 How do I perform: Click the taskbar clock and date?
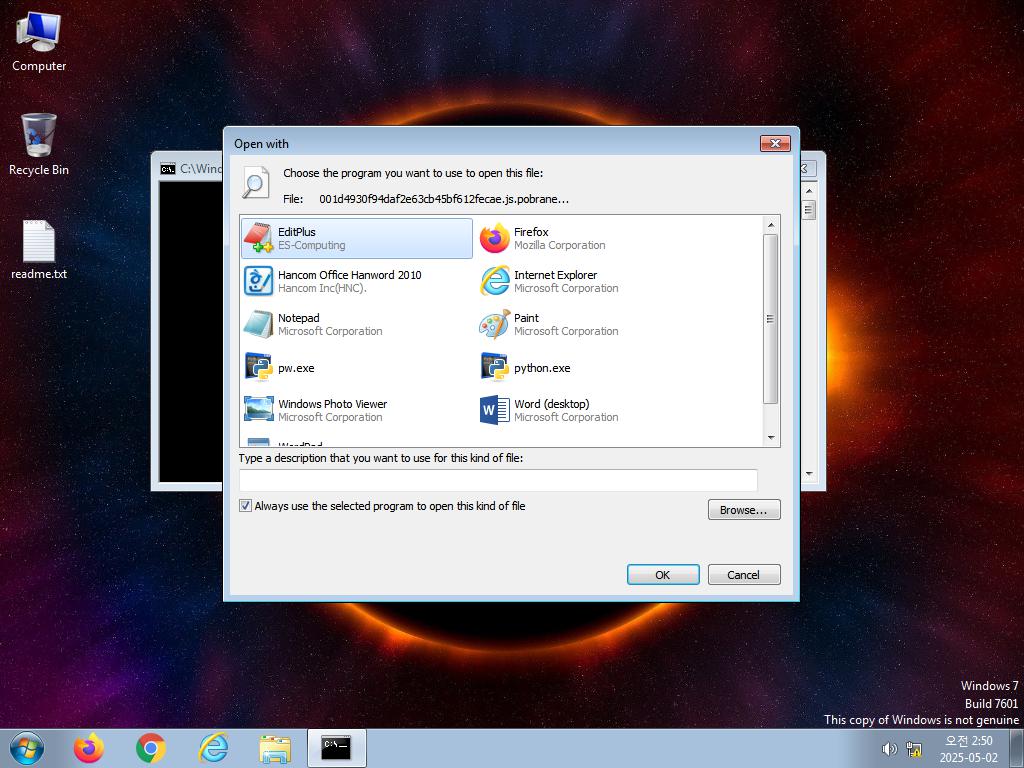968,749
